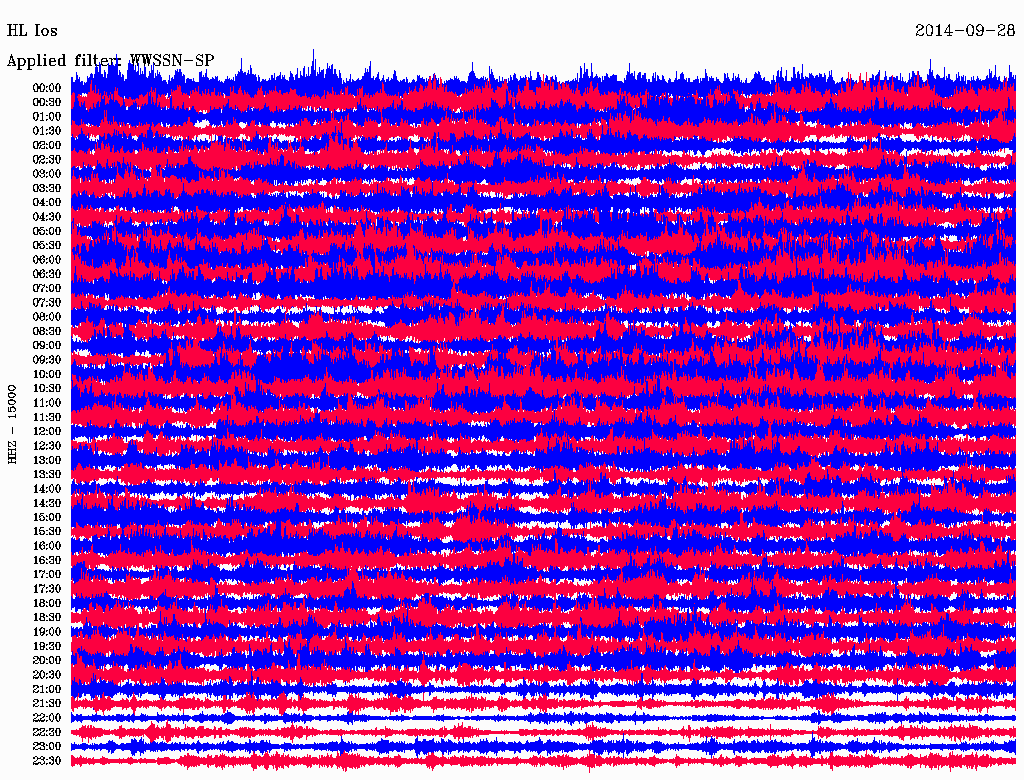Select the 21:00 time label

coord(46,689)
